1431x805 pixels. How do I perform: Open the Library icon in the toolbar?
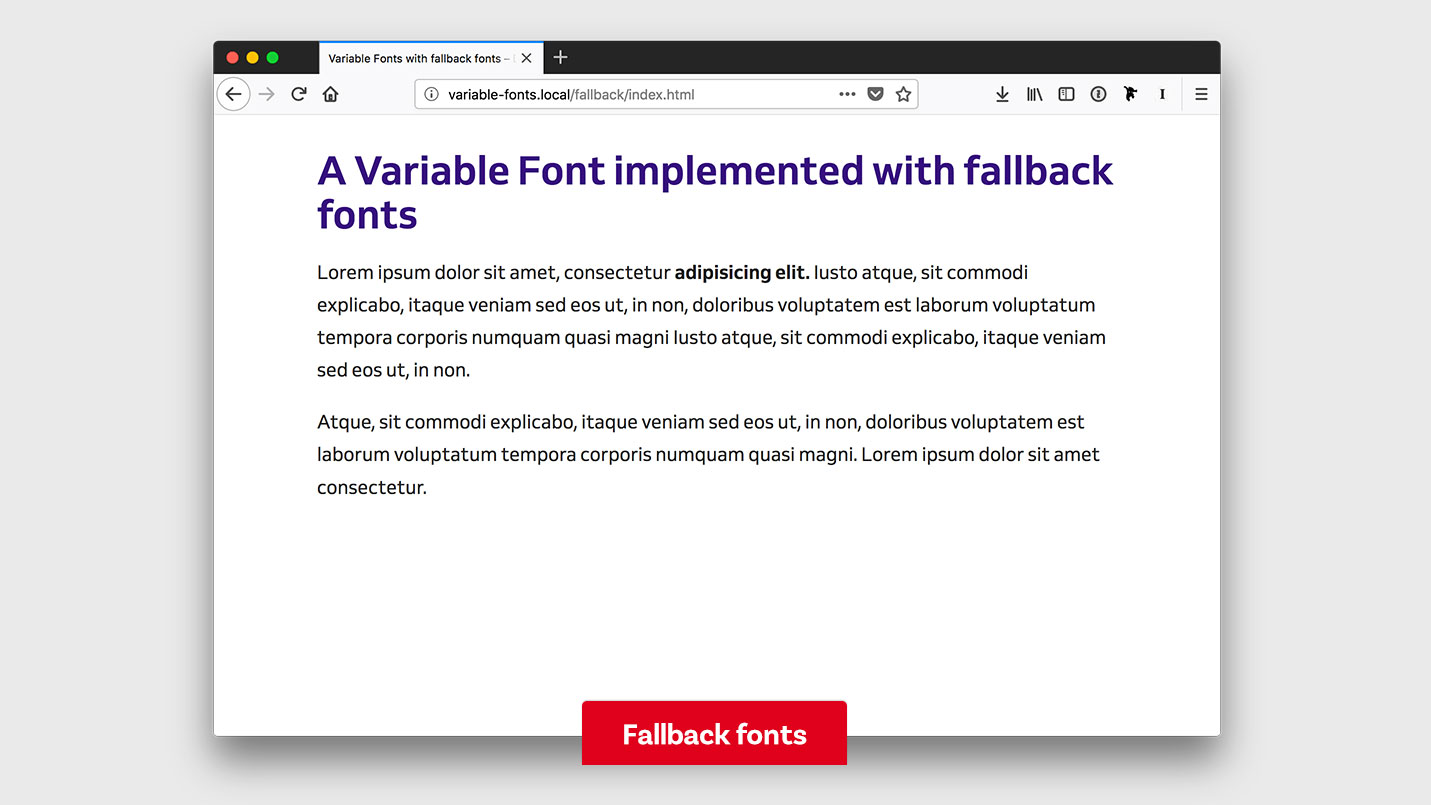[1035, 93]
